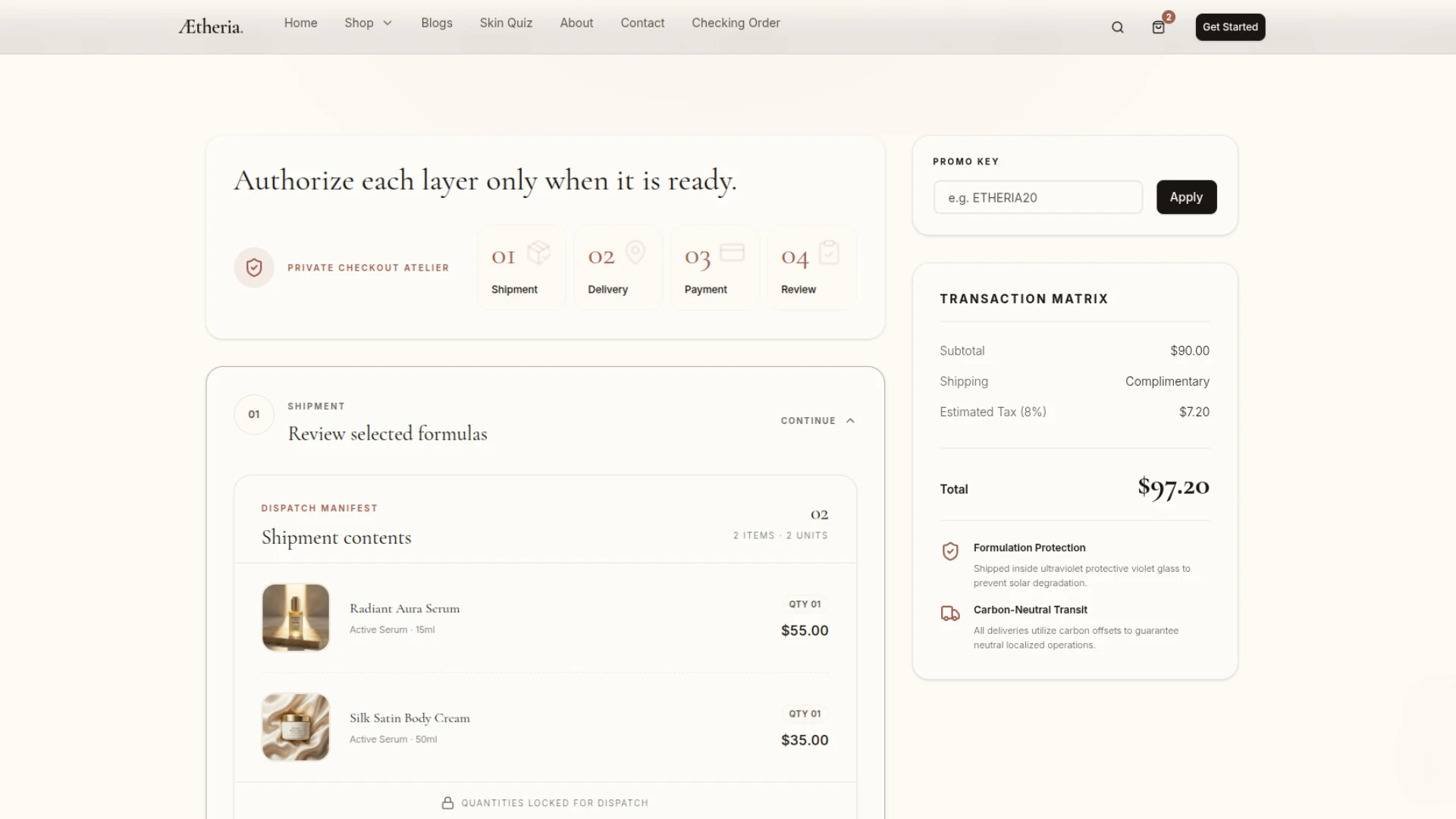Click the lock icon beside Quantities Locked

pos(448,803)
